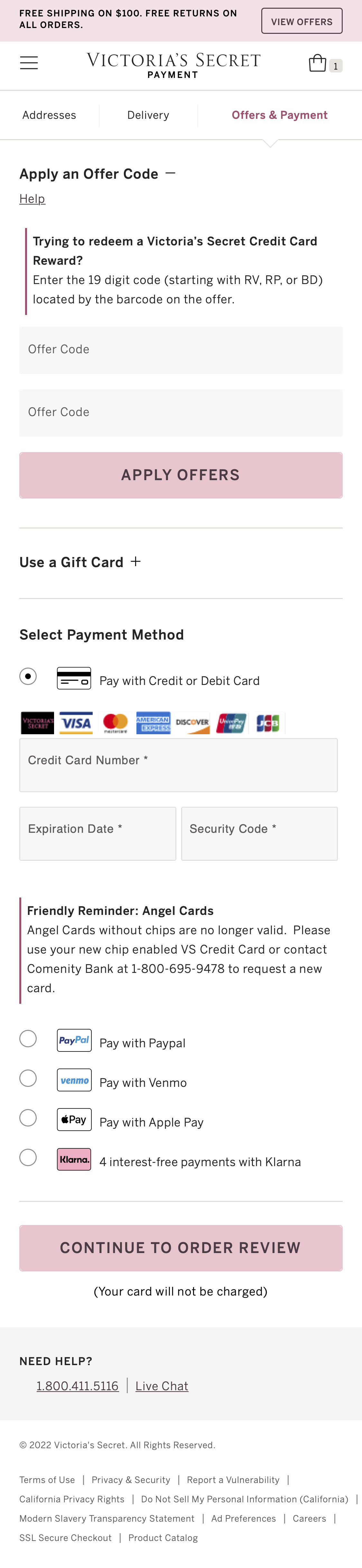Select Pay with Paypal radio button
Screen dimensions: 362x1568
[27, 1039]
